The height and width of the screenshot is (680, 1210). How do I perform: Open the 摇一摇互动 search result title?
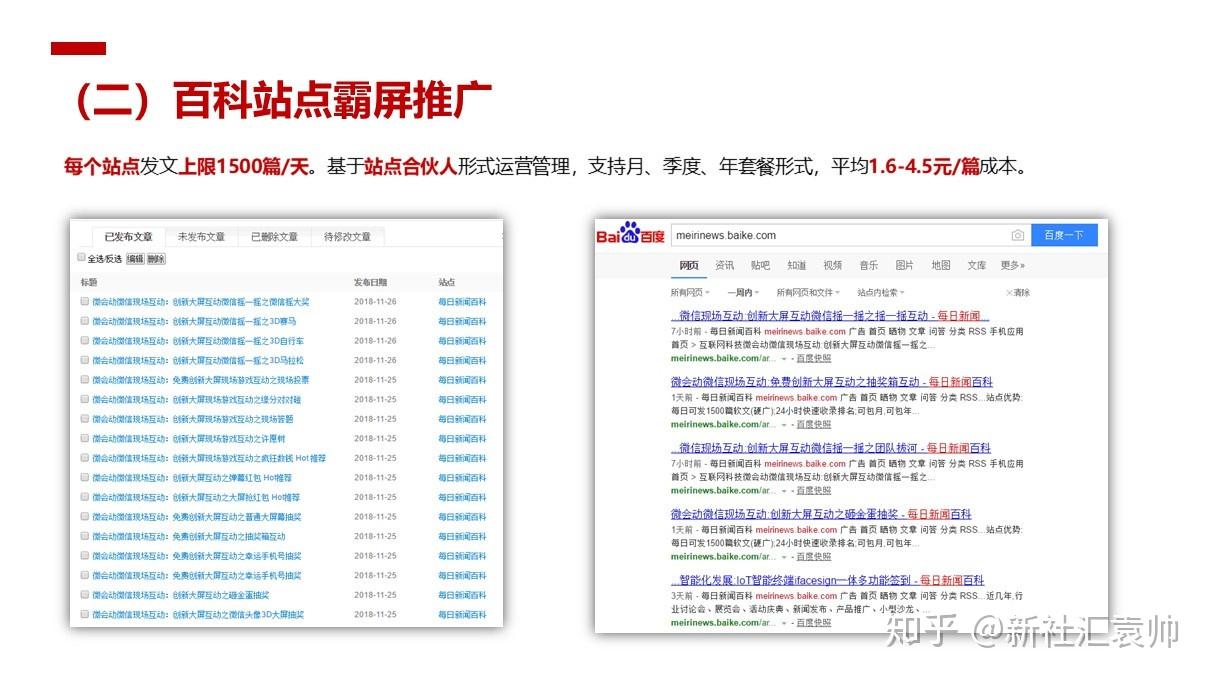tap(830, 316)
